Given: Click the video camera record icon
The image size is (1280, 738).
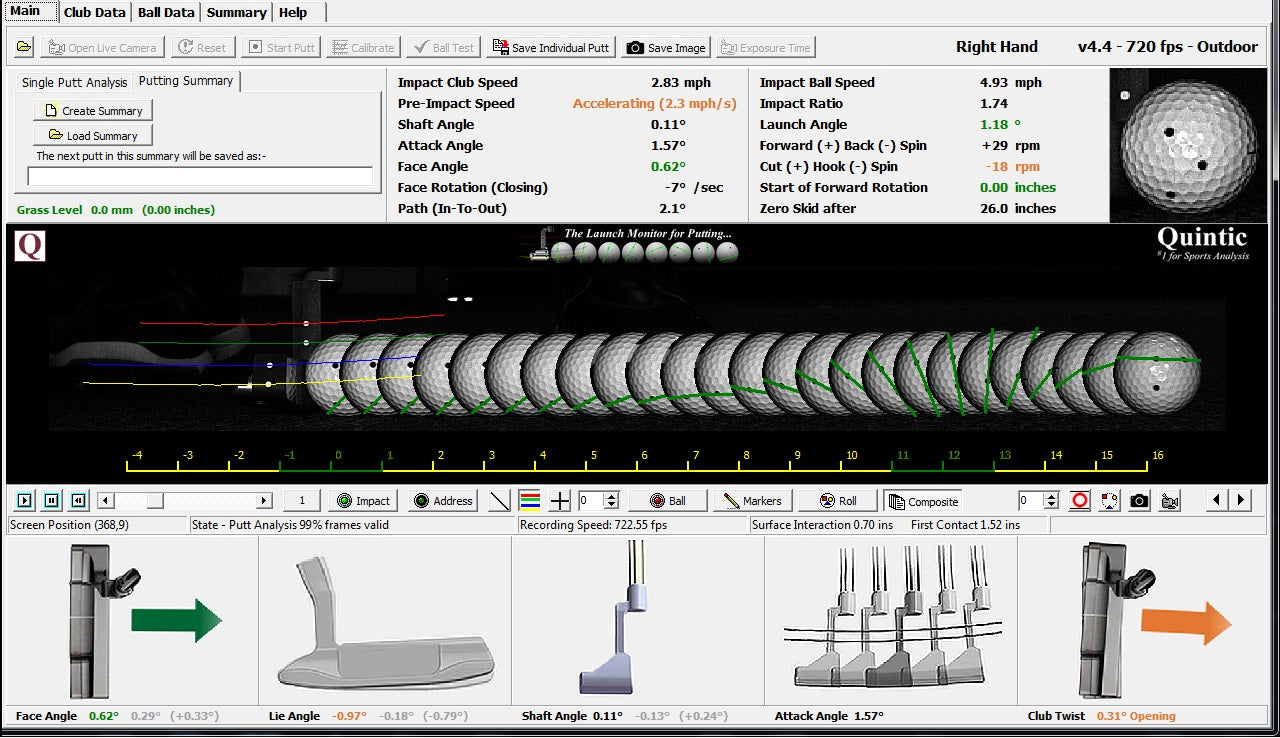Looking at the screenshot, I should click(x=1169, y=501).
